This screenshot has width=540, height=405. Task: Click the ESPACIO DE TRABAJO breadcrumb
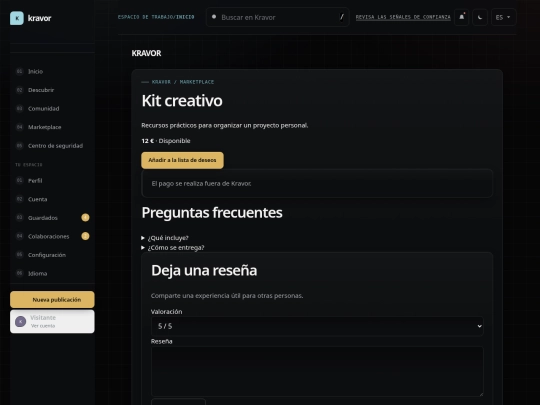click(145, 17)
